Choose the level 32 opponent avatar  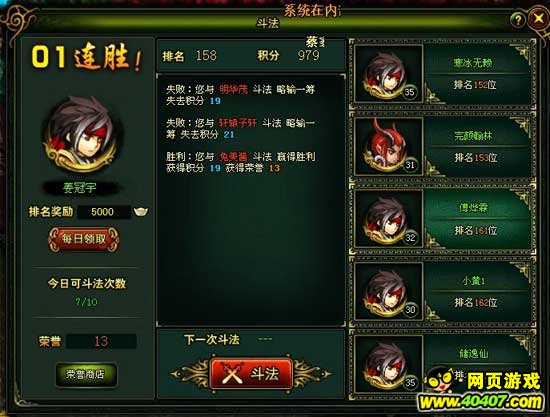tap(389, 219)
